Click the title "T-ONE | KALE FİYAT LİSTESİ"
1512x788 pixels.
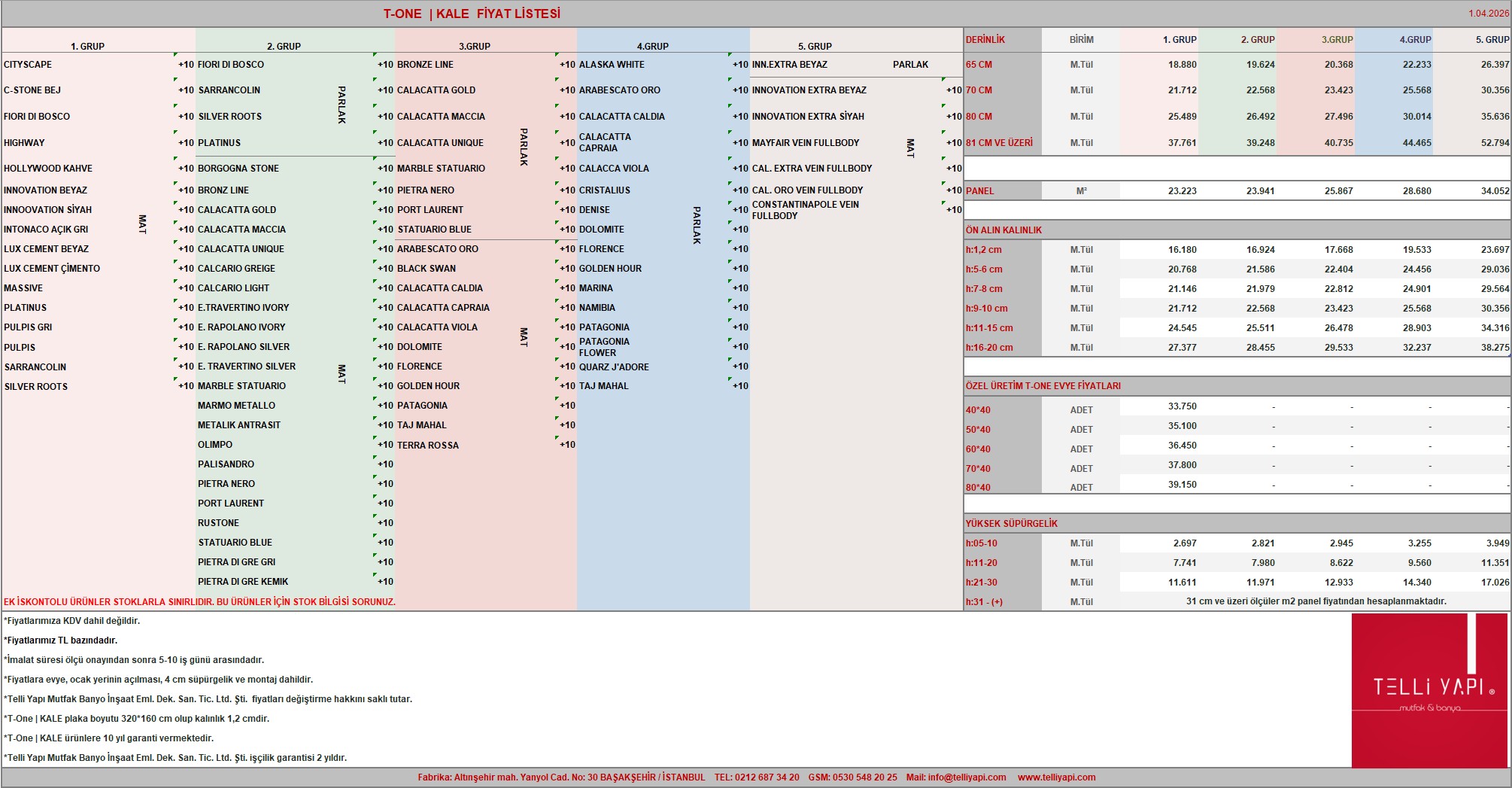point(472,14)
